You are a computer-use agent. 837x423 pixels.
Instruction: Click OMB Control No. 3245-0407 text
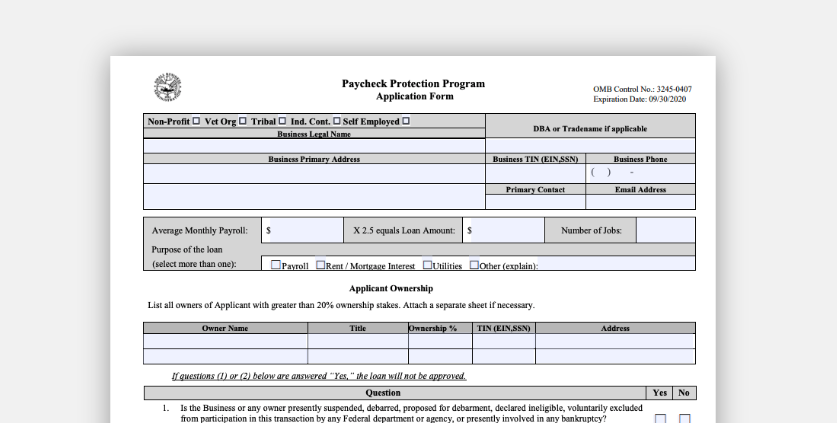642,89
